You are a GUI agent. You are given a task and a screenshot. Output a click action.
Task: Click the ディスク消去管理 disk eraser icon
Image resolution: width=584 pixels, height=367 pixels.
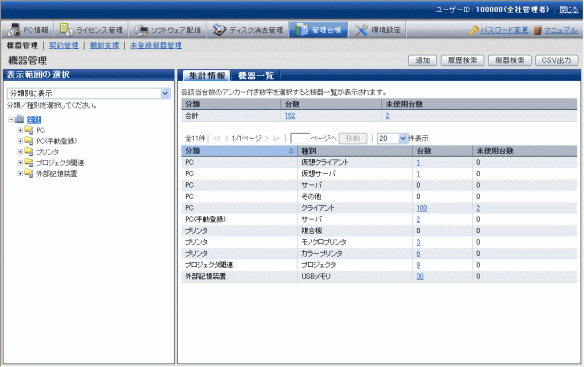click(x=219, y=30)
